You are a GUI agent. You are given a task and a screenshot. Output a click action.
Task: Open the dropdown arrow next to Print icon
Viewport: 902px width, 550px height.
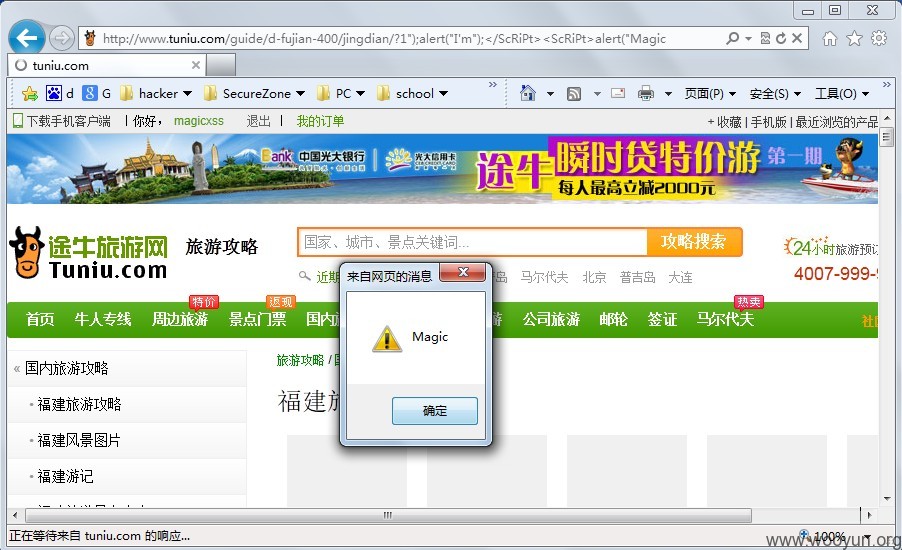pos(668,93)
